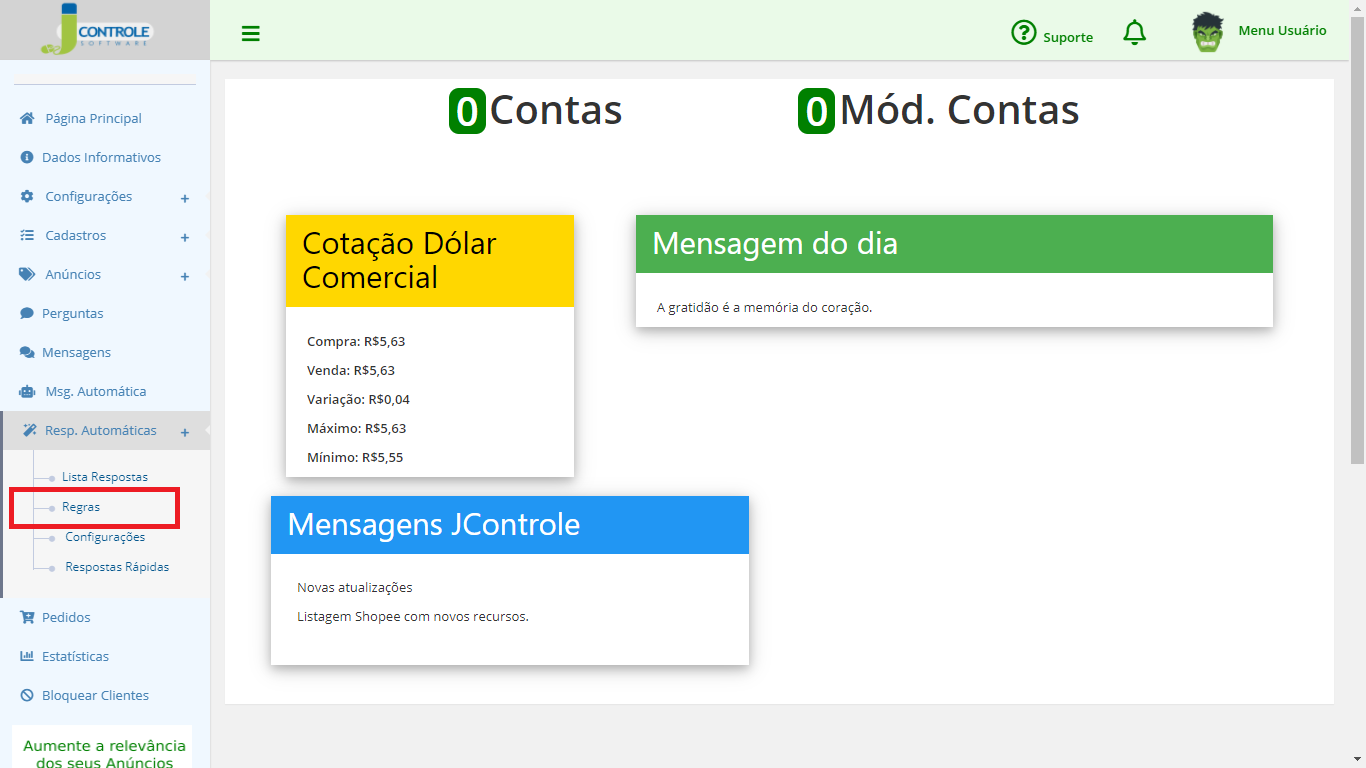Open Lista Respostas submenu item
1366x768 pixels.
(105, 477)
